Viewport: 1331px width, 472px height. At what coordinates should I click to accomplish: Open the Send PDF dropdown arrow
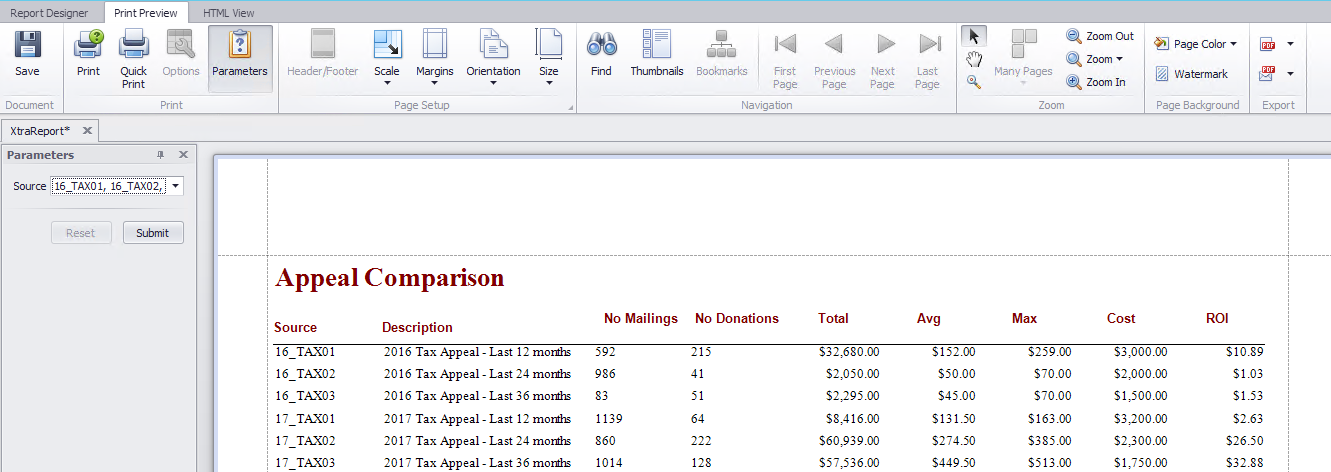[1290, 74]
